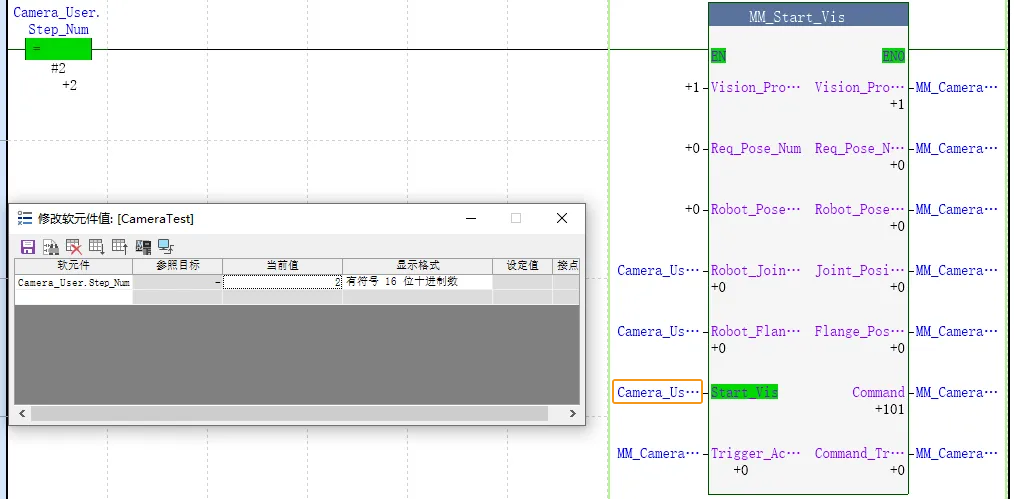Click MM_Camera… operand wired to Trigger_Ac…

[658, 453]
